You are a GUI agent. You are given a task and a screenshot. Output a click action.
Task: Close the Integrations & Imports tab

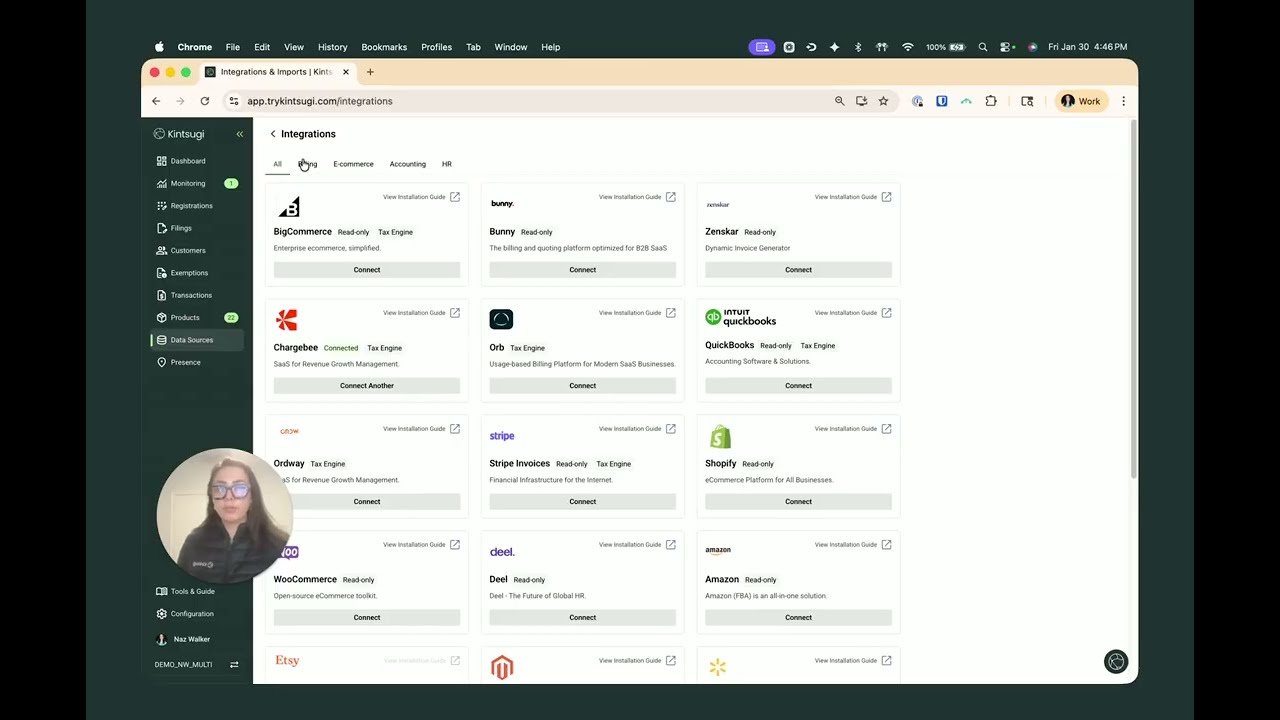[346, 72]
